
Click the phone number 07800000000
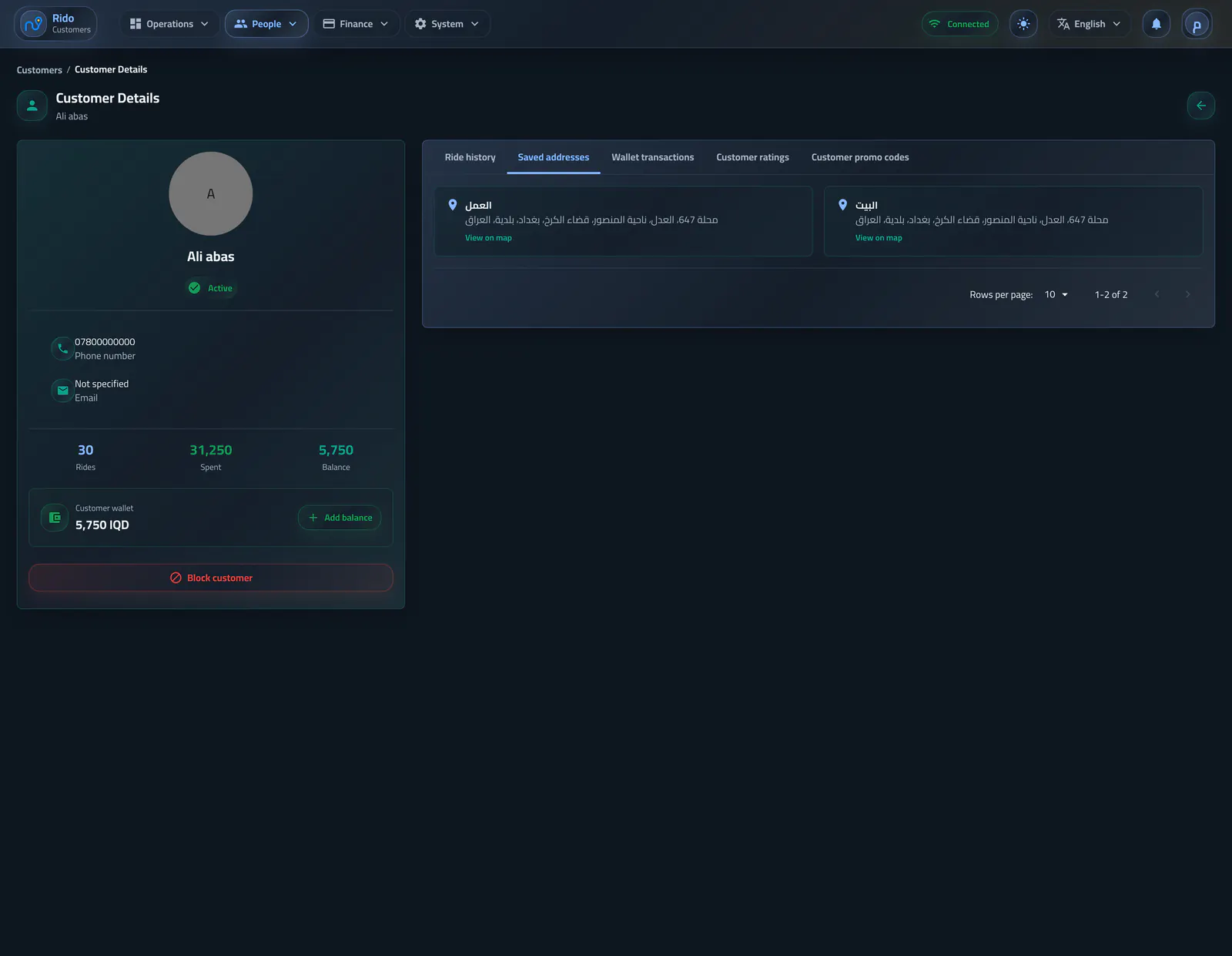[x=105, y=342]
